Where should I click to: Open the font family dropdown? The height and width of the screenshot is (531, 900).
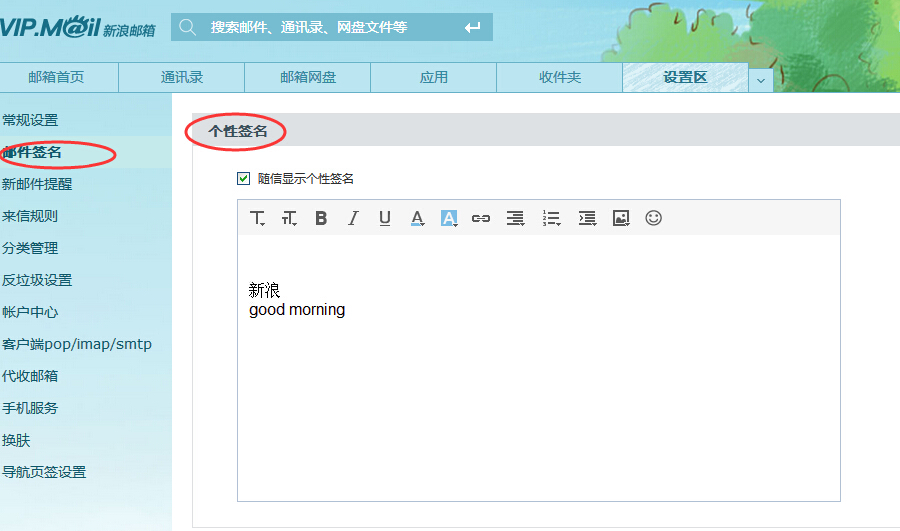[x=257, y=218]
